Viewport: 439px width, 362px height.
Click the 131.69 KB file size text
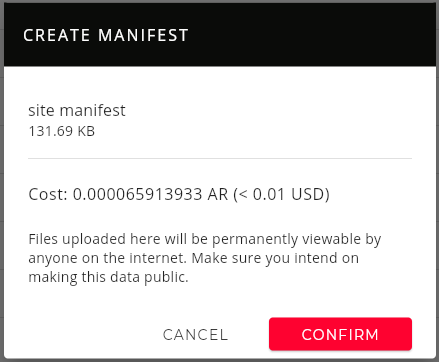click(x=62, y=131)
